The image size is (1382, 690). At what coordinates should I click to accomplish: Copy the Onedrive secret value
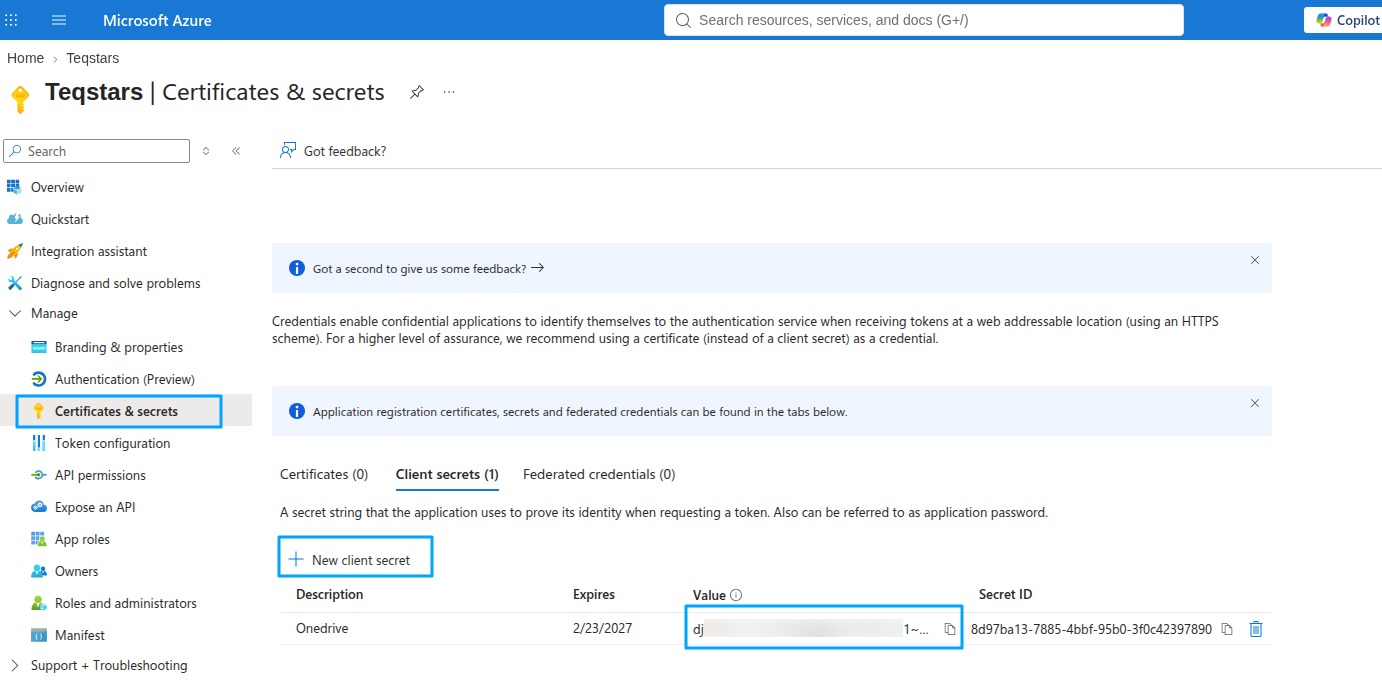[950, 630]
